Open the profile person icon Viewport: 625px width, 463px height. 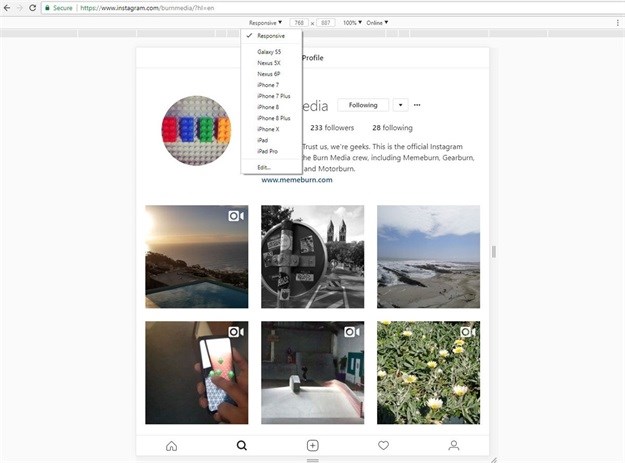[454, 445]
